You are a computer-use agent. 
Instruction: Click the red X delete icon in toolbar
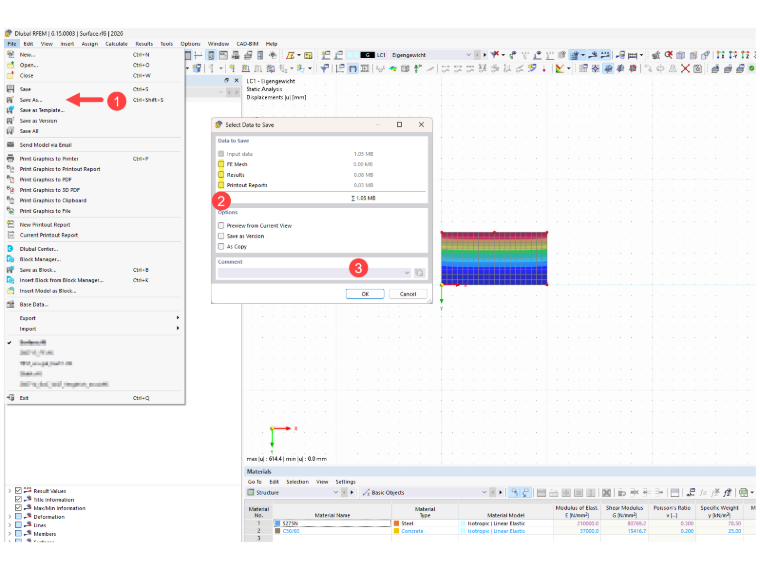click(x=685, y=69)
